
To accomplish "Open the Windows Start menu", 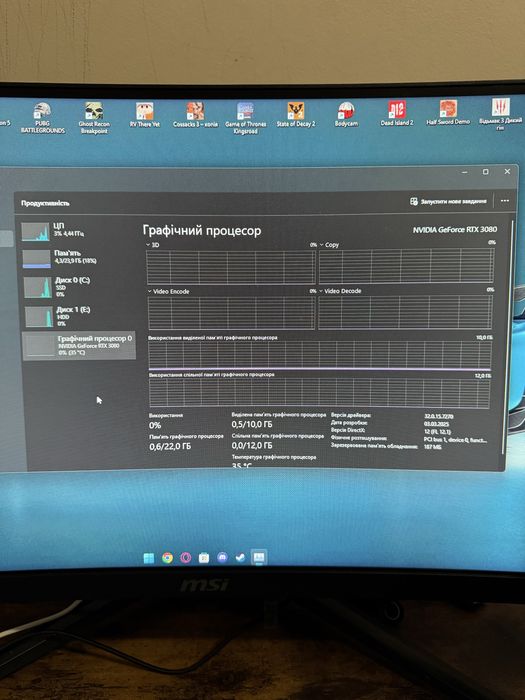I will 149,558.
